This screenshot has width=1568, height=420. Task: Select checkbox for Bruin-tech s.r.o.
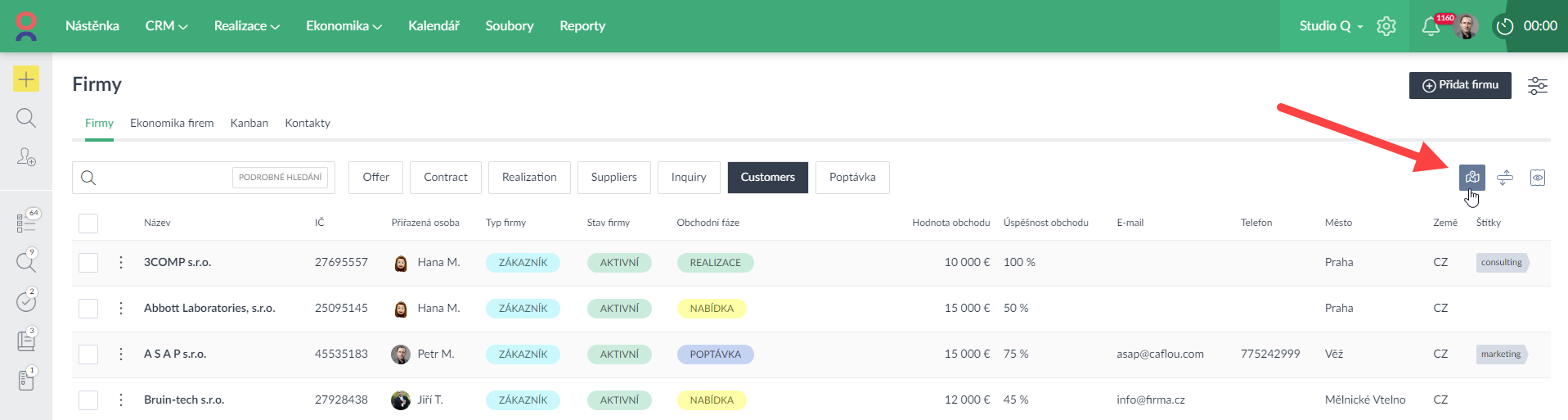point(88,400)
